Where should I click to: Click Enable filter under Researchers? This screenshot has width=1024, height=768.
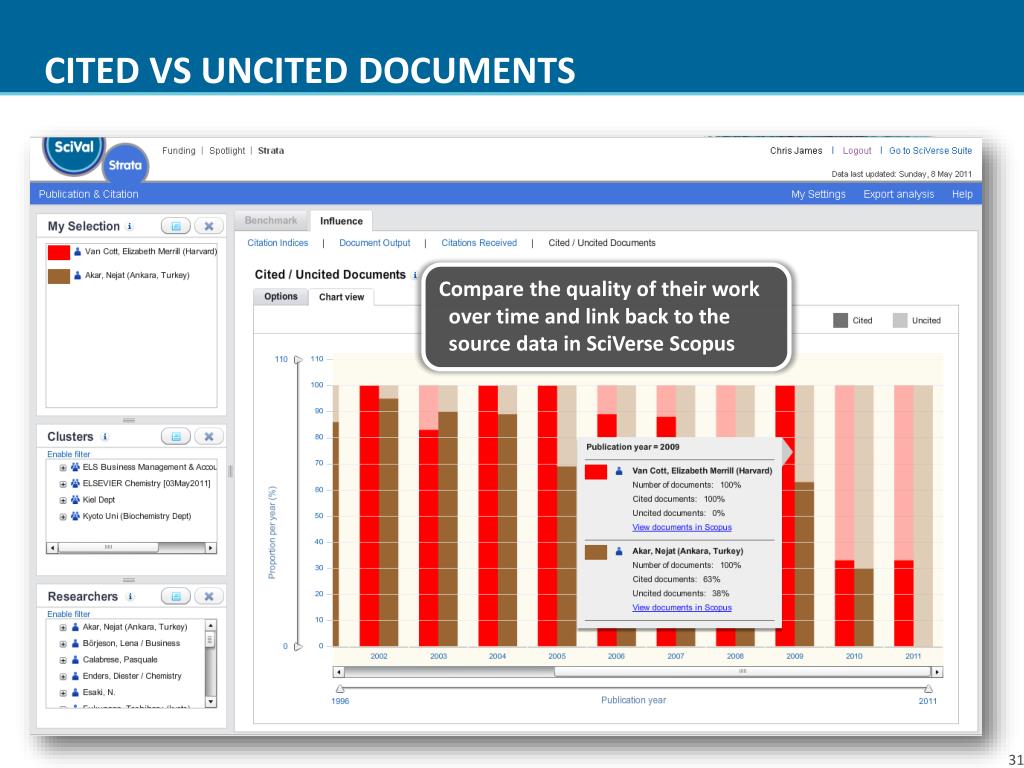coord(69,614)
